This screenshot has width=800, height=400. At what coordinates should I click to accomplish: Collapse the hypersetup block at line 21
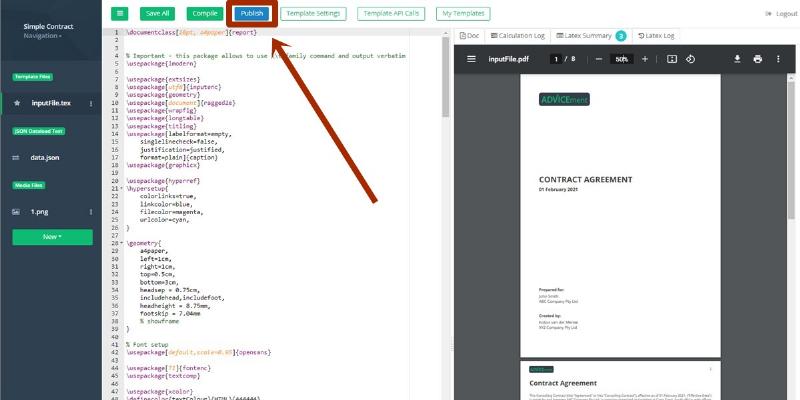pyautogui.click(x=121, y=189)
